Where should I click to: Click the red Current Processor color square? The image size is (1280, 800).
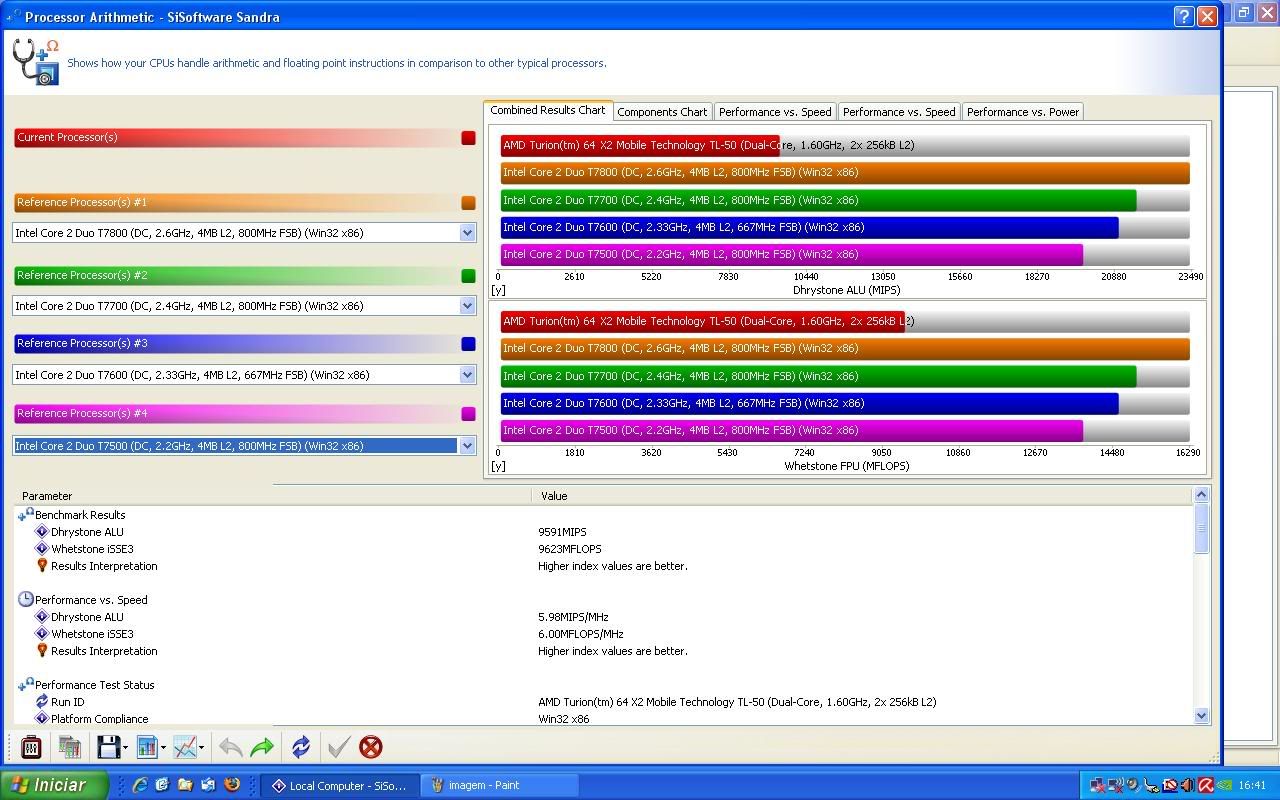point(468,138)
